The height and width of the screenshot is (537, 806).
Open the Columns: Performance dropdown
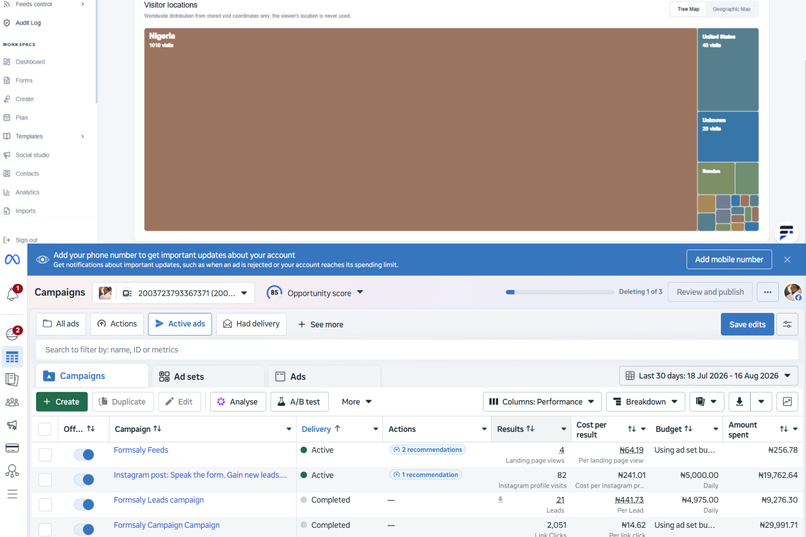542,401
